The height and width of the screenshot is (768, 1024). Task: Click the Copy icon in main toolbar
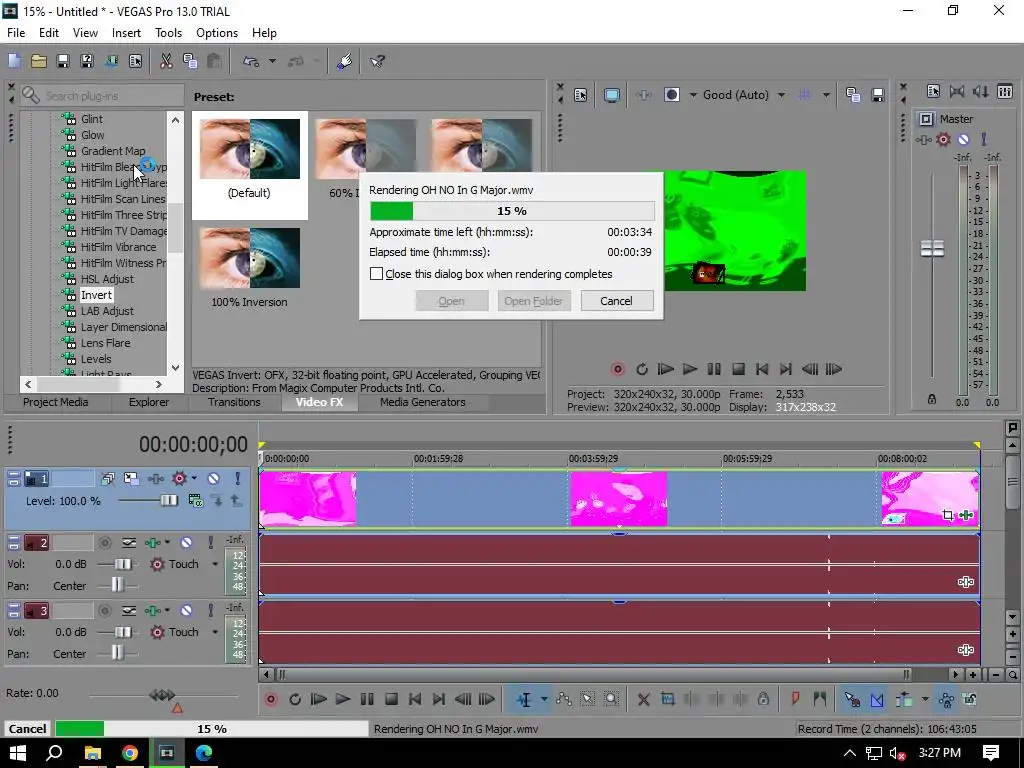coord(190,61)
